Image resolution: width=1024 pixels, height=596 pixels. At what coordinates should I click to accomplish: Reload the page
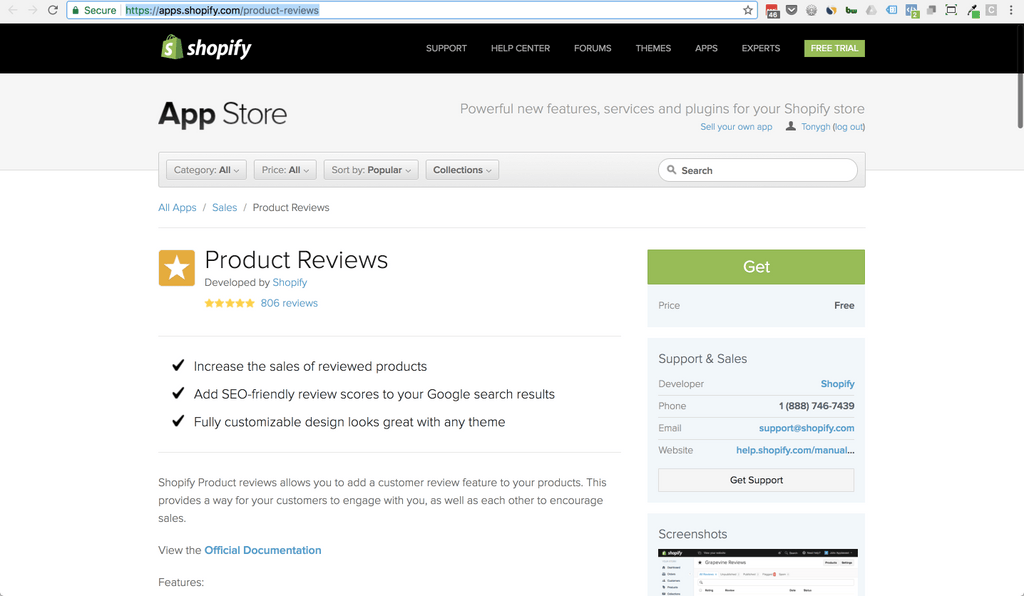[53, 10]
